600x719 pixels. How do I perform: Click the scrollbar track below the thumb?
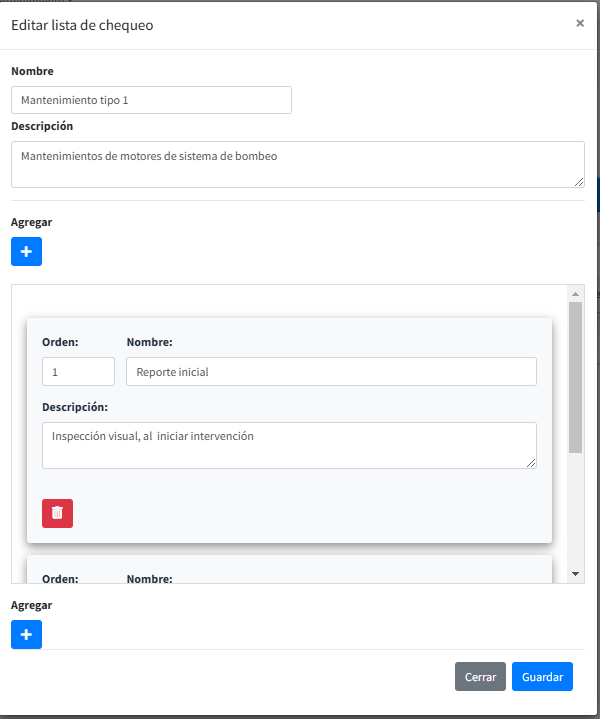click(x=575, y=510)
